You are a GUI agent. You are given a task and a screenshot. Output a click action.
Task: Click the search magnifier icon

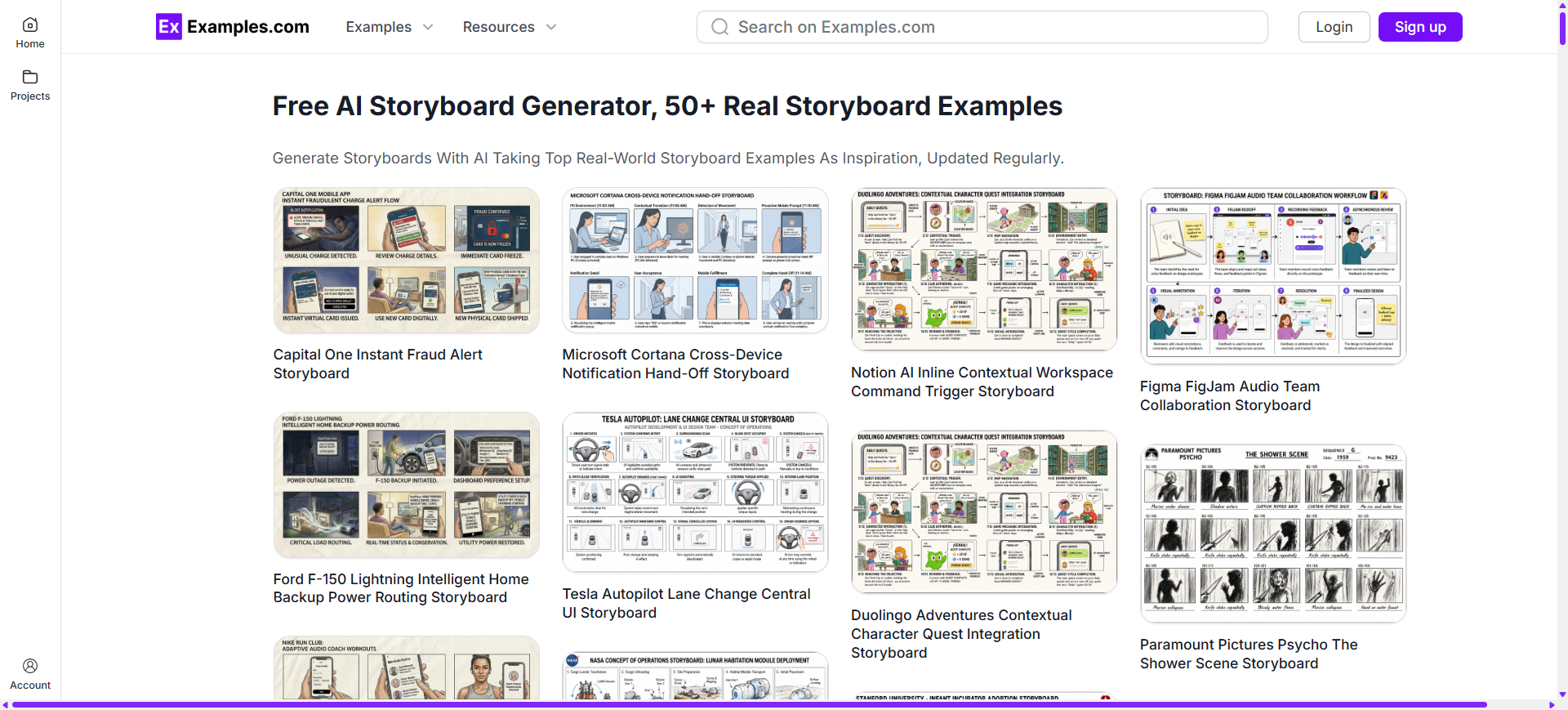(x=719, y=27)
